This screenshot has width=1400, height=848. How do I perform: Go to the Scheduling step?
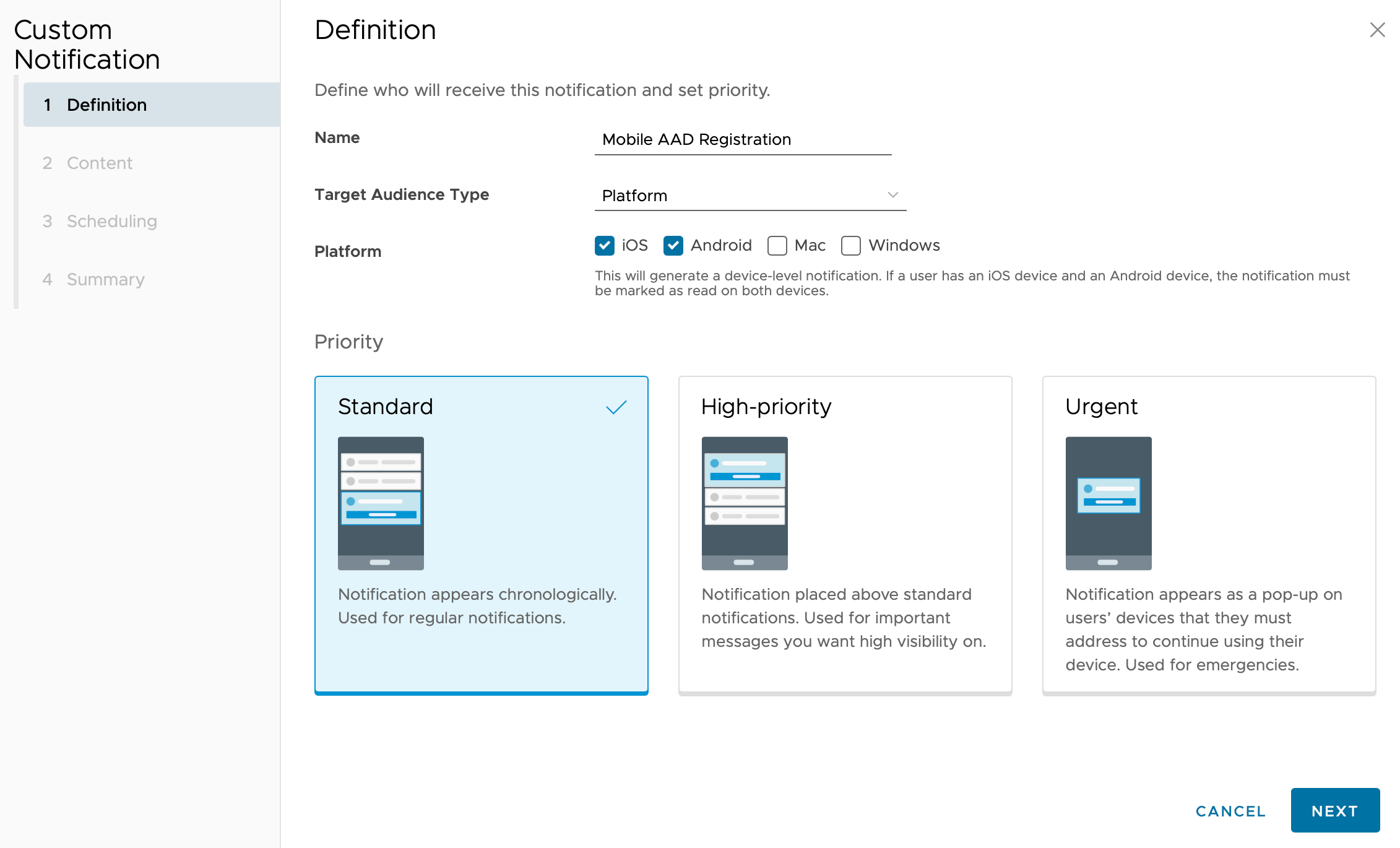pyautogui.click(x=111, y=221)
